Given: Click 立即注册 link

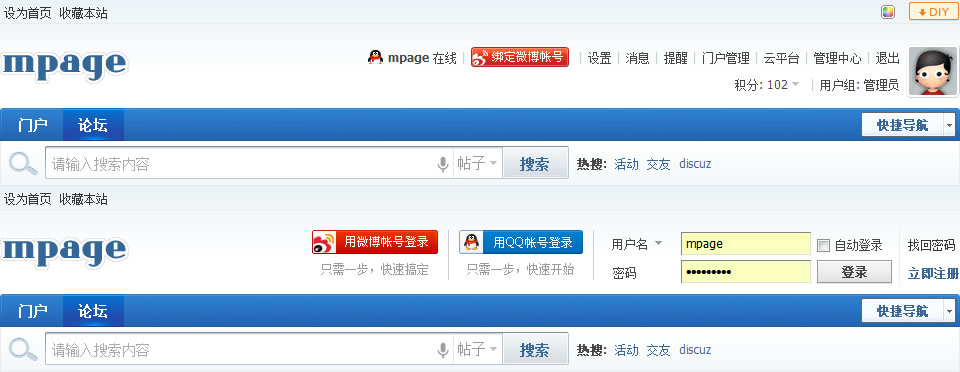Looking at the screenshot, I should click(x=933, y=273).
